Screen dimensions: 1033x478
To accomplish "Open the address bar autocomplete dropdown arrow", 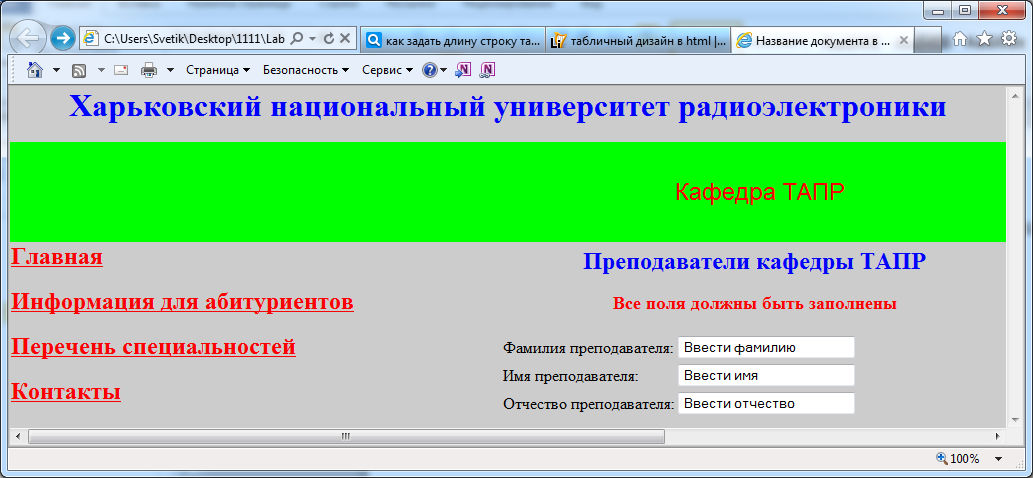I will [x=312, y=40].
